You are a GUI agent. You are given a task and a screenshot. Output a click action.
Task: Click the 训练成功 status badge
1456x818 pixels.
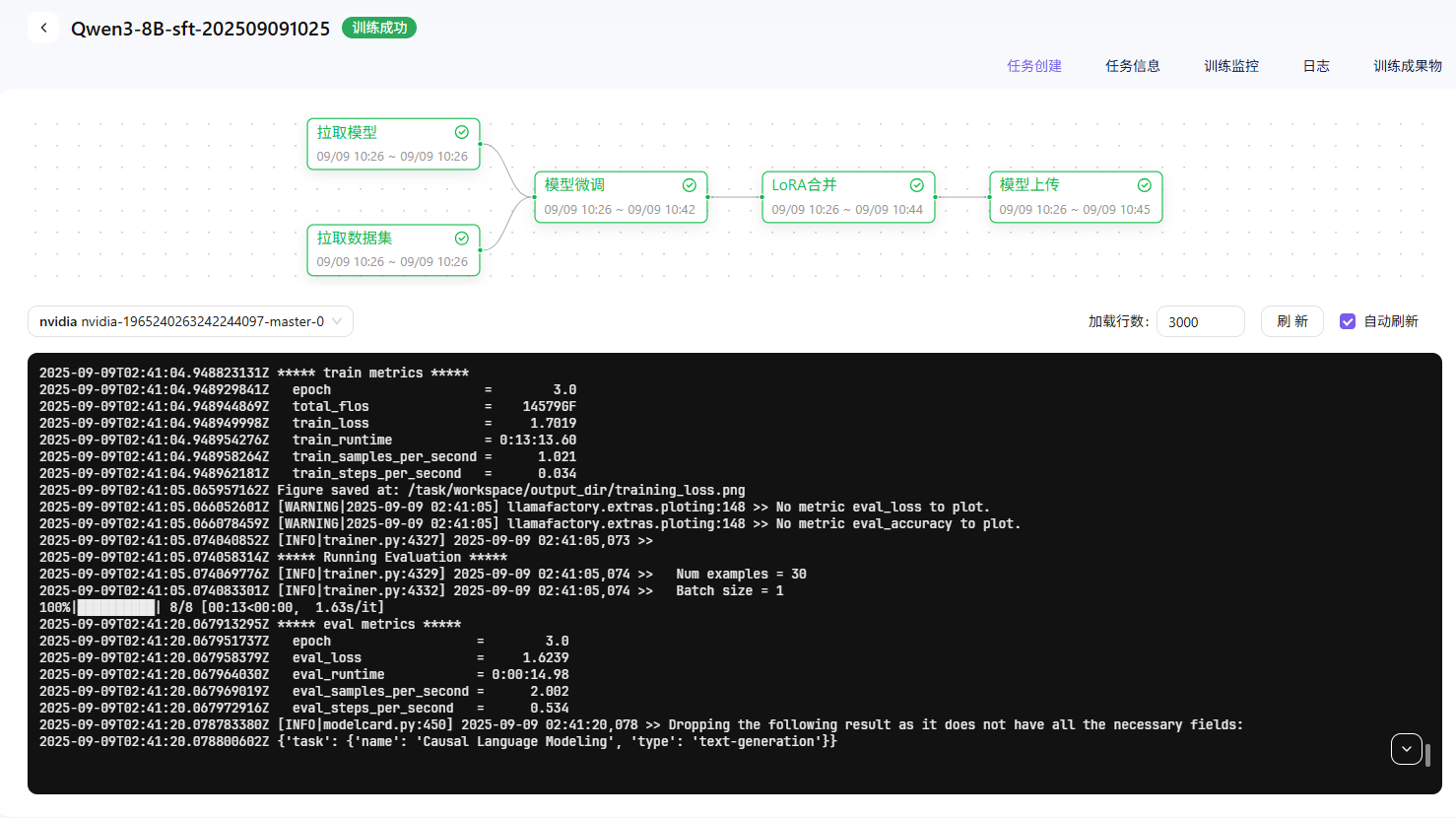[x=379, y=28]
